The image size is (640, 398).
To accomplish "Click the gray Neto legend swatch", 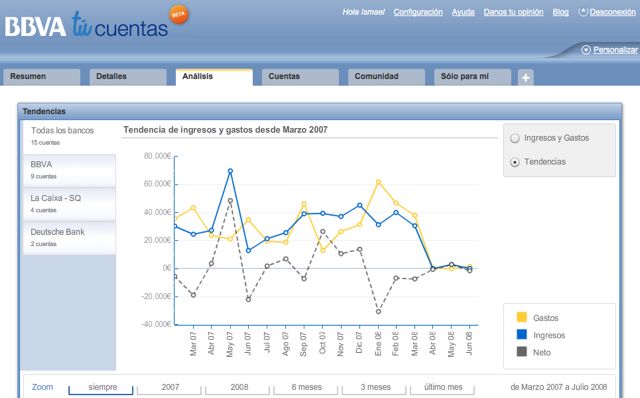I will [522, 351].
